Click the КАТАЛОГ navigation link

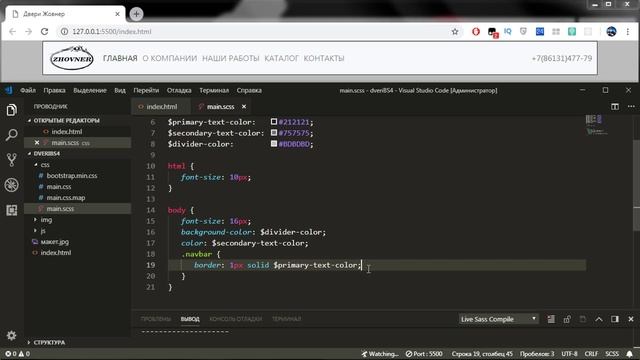(281, 58)
